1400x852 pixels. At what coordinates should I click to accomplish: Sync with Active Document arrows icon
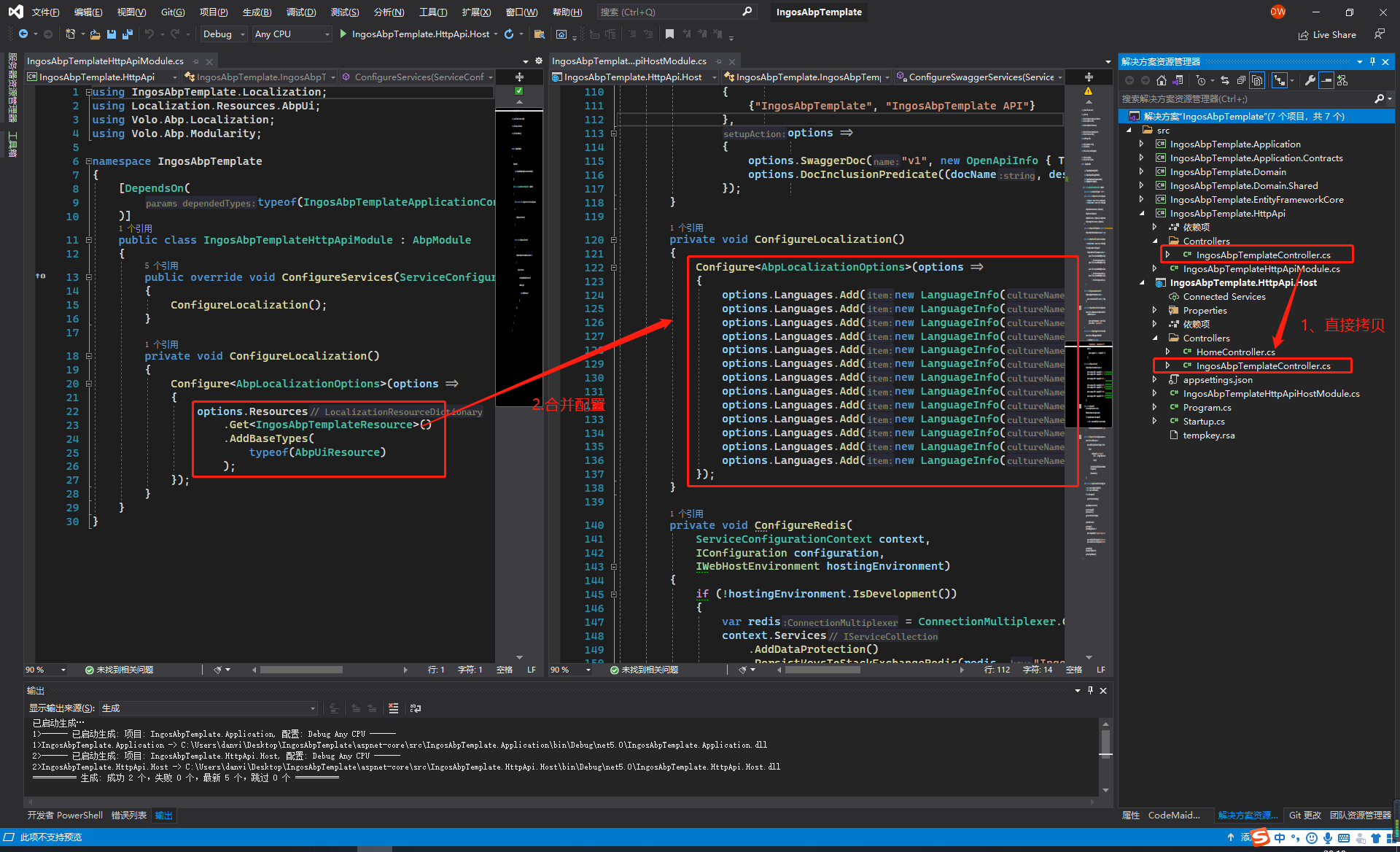tap(1225, 80)
